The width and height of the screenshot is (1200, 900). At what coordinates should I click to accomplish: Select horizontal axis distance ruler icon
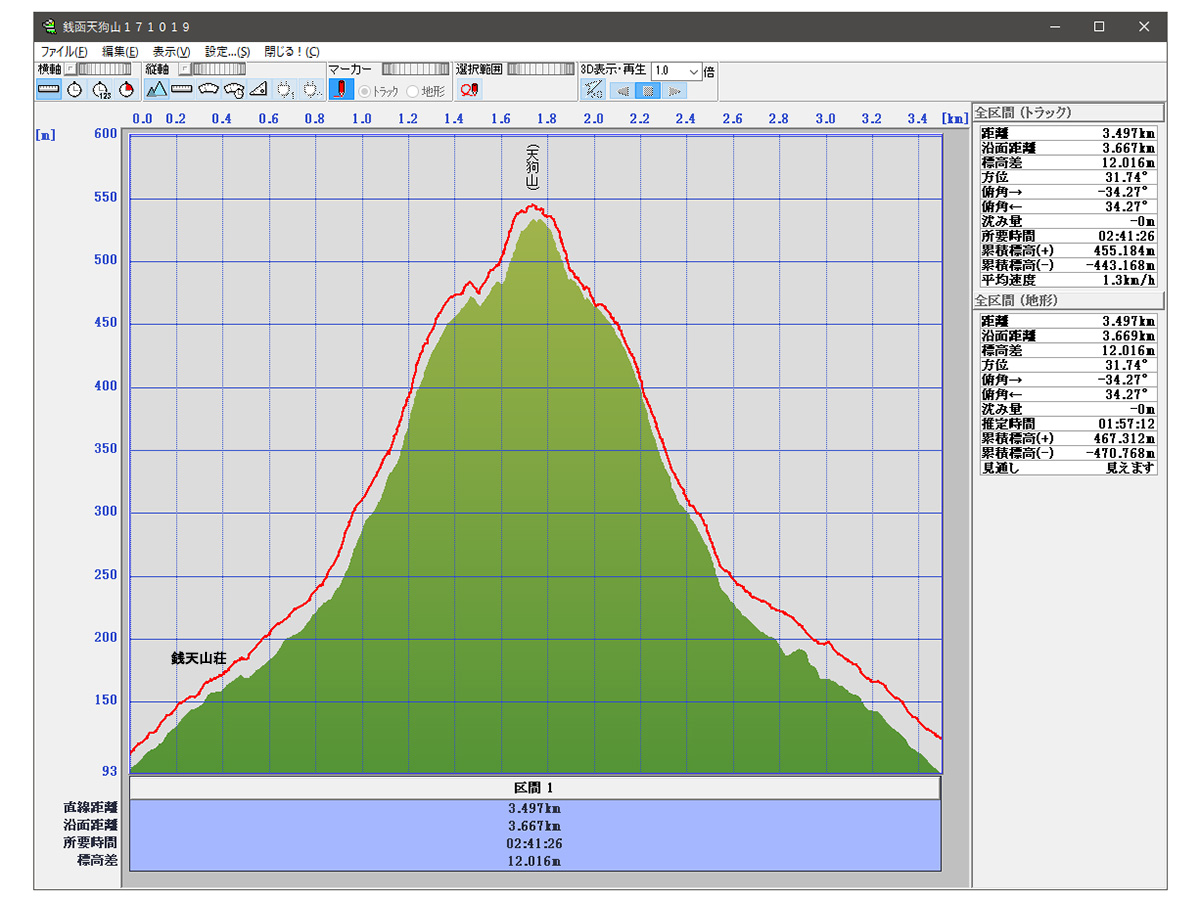49,90
